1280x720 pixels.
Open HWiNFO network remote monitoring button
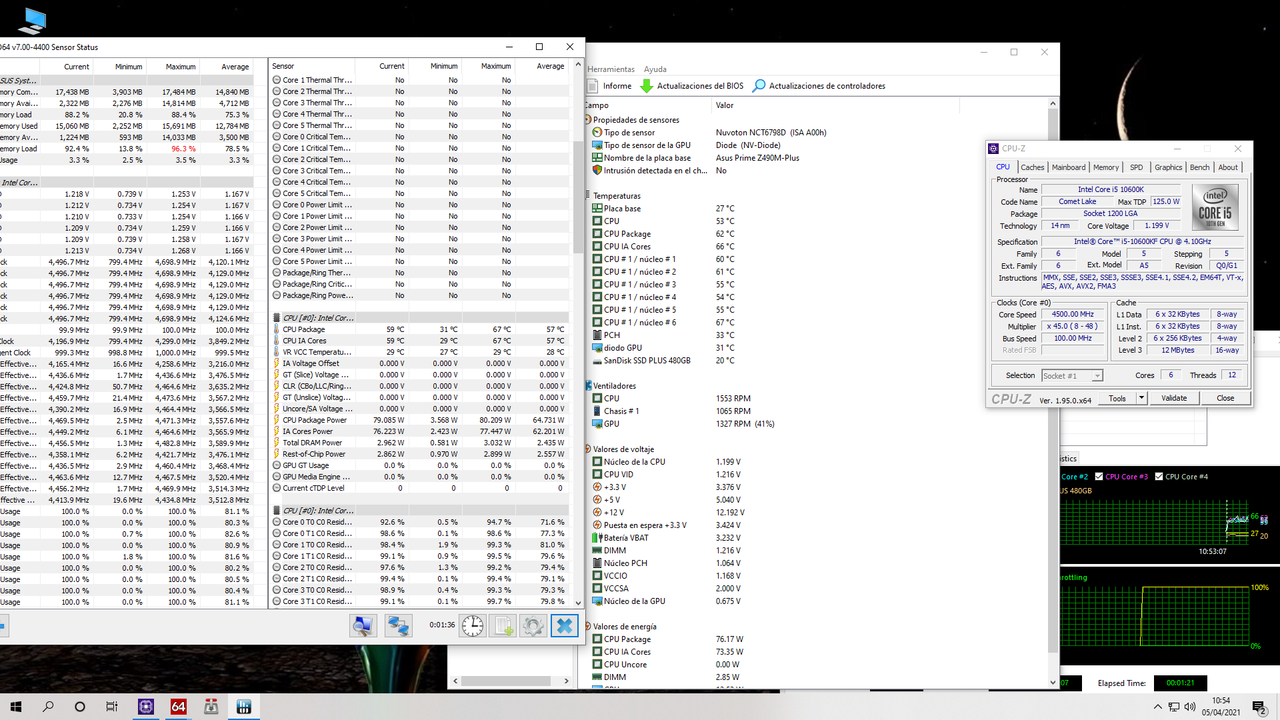pos(399,626)
